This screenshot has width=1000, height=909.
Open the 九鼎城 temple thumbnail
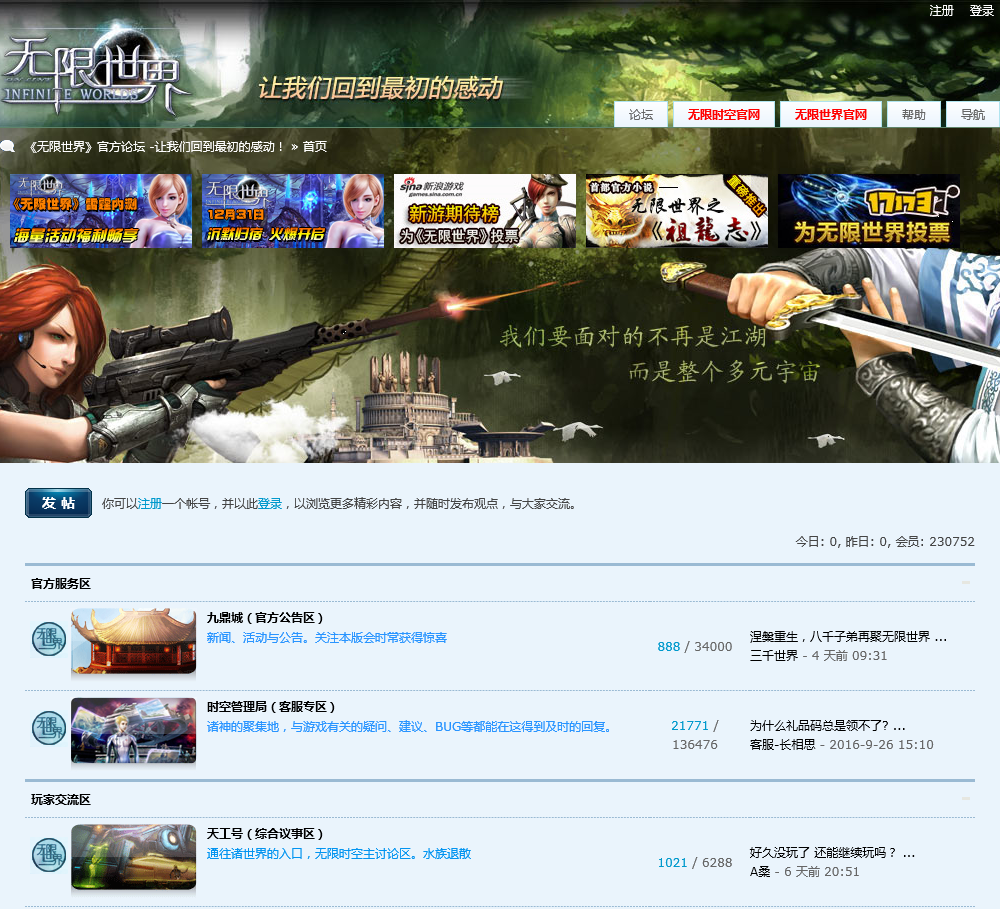[x=133, y=642]
